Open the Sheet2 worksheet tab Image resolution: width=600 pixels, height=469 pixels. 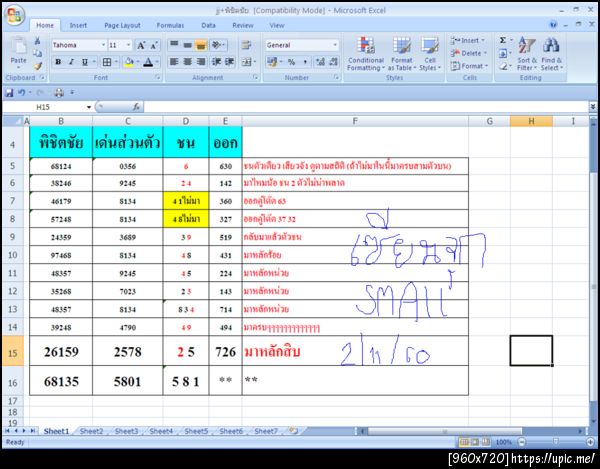(91, 431)
